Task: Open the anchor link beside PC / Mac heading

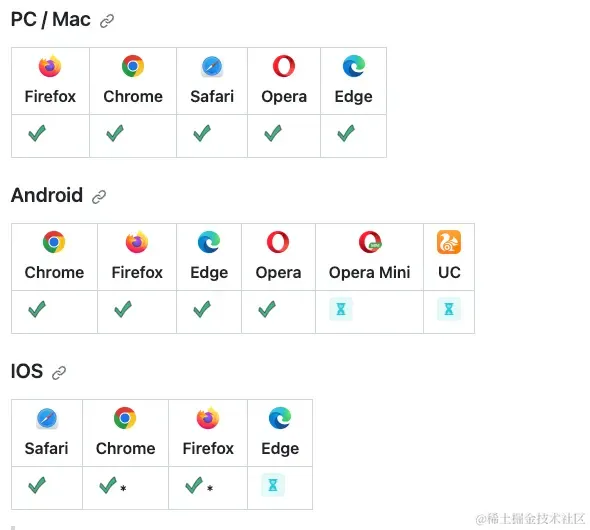Action: click(x=107, y=21)
